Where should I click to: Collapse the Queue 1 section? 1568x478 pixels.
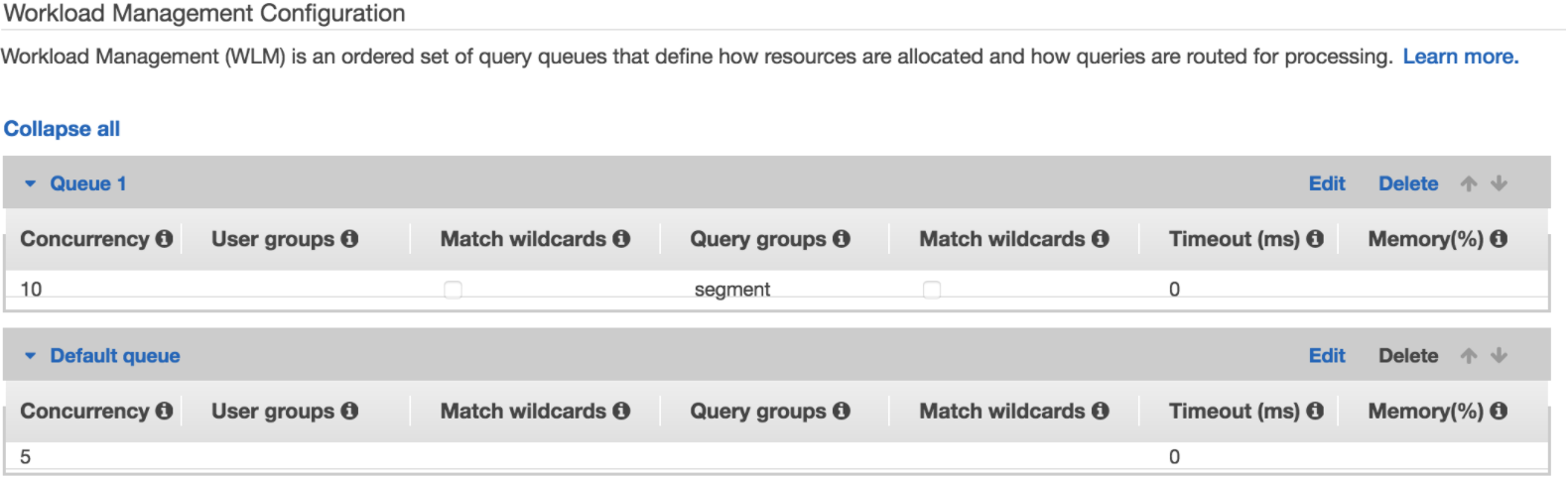coord(31,183)
